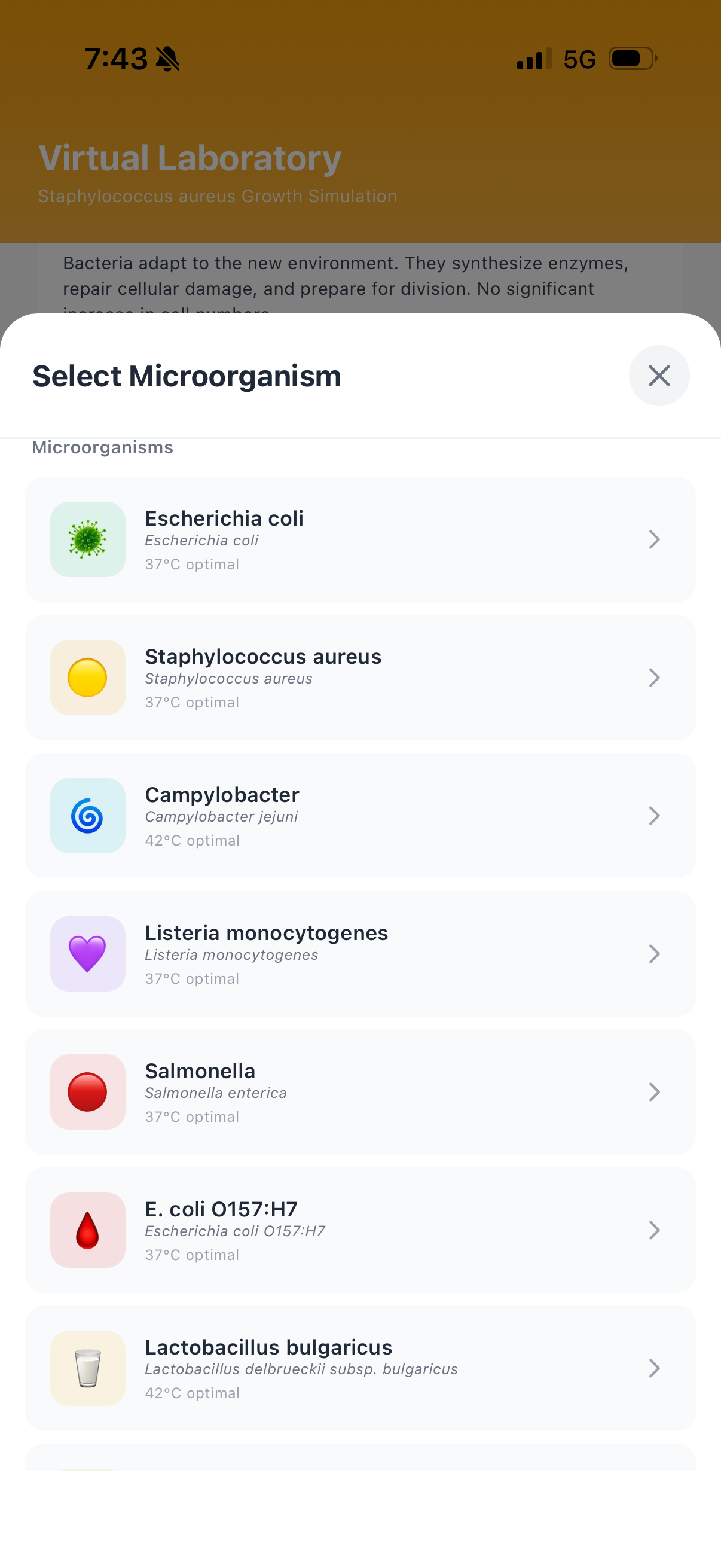Image resolution: width=721 pixels, height=1568 pixels.
Task: Tap the purple heart Listeria icon
Action: pyautogui.click(x=88, y=954)
